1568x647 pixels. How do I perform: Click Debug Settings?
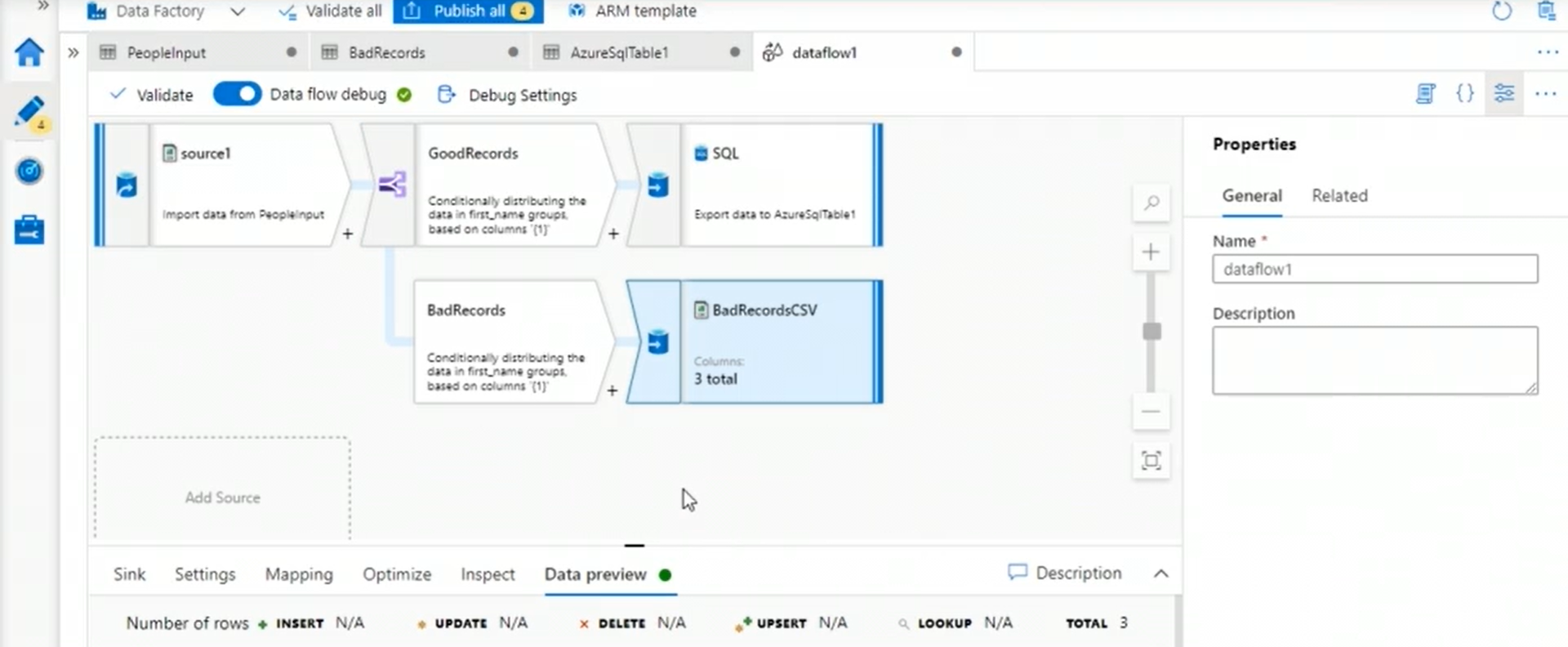(522, 96)
